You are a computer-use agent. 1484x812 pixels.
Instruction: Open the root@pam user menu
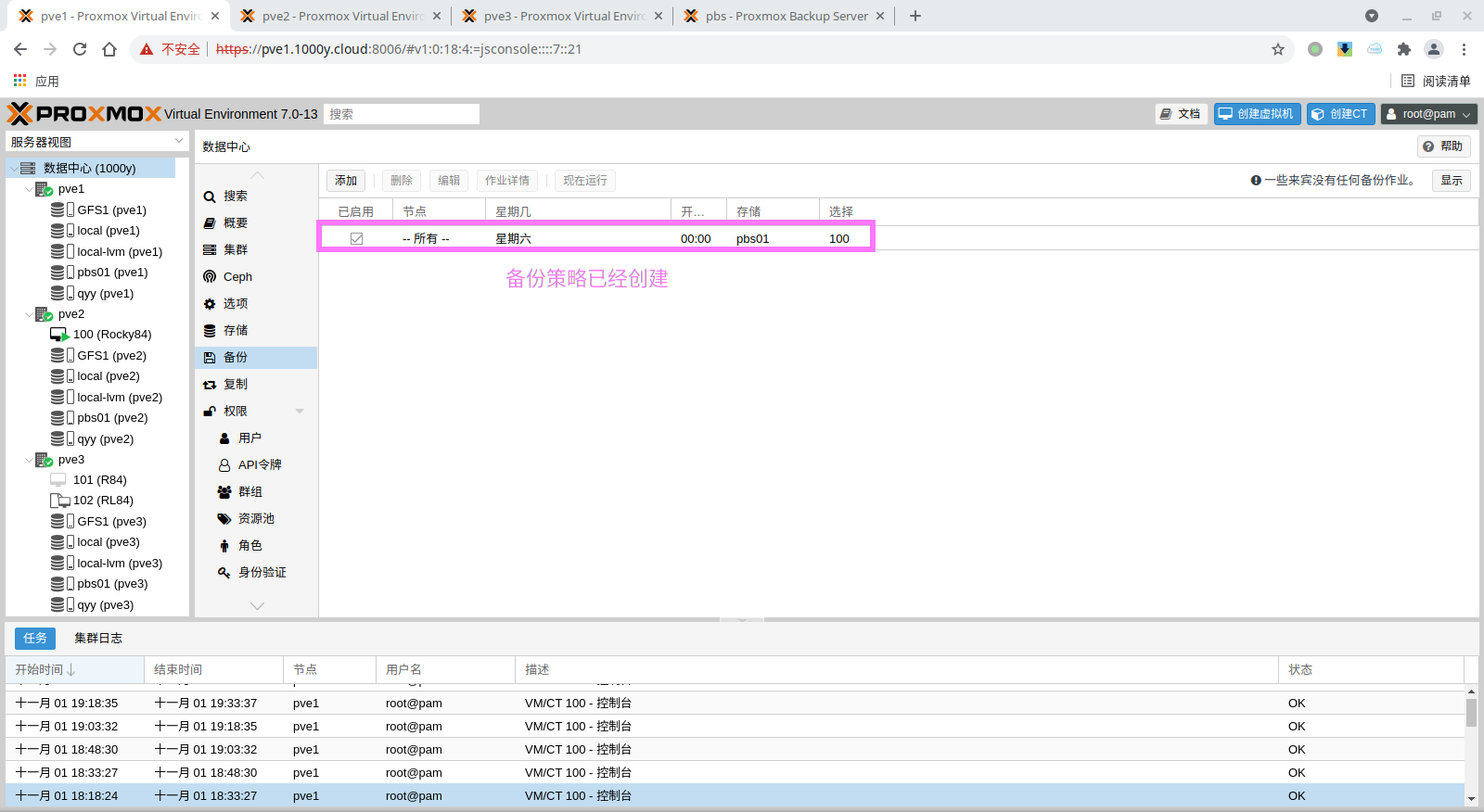click(x=1428, y=114)
